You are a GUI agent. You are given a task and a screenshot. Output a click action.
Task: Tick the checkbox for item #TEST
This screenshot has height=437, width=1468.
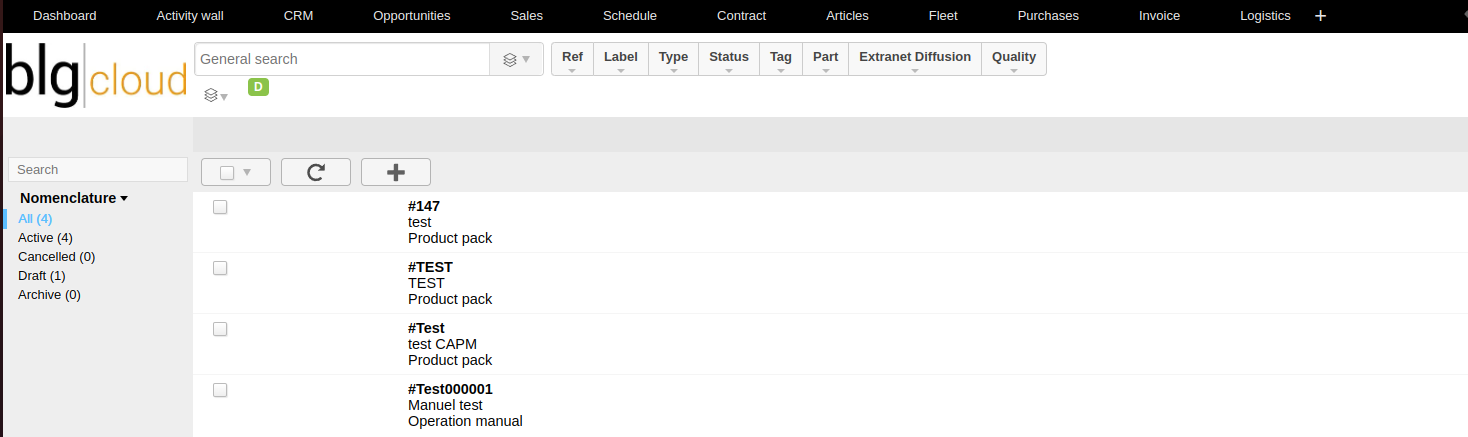(220, 268)
